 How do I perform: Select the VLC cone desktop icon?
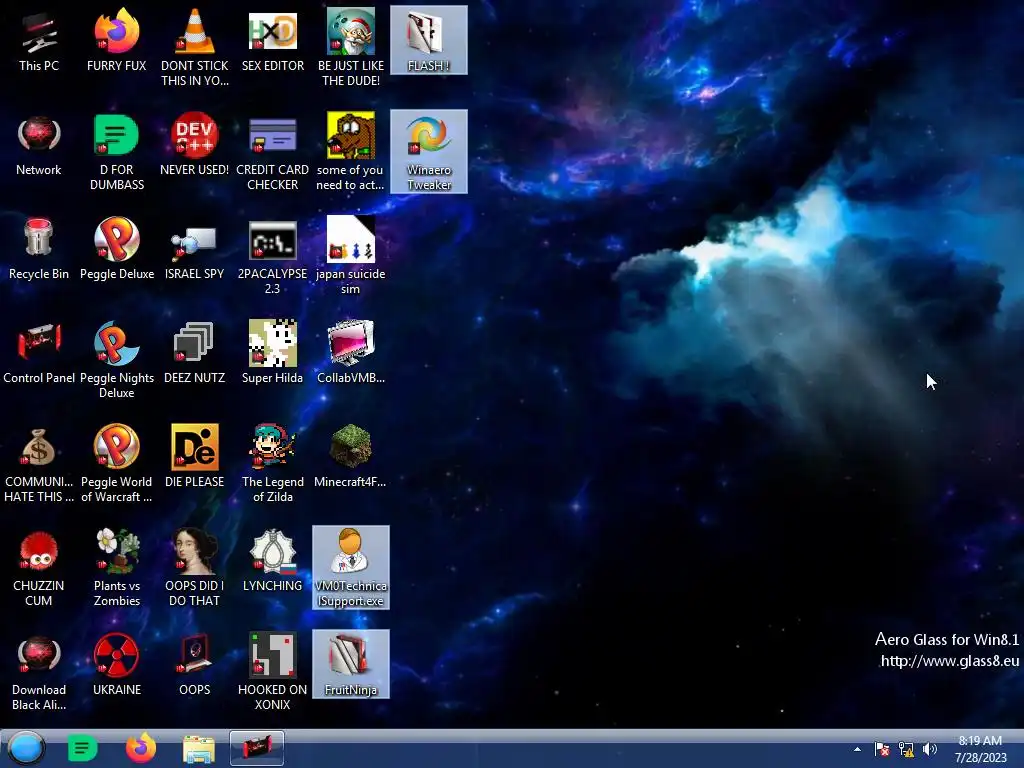pos(195,47)
